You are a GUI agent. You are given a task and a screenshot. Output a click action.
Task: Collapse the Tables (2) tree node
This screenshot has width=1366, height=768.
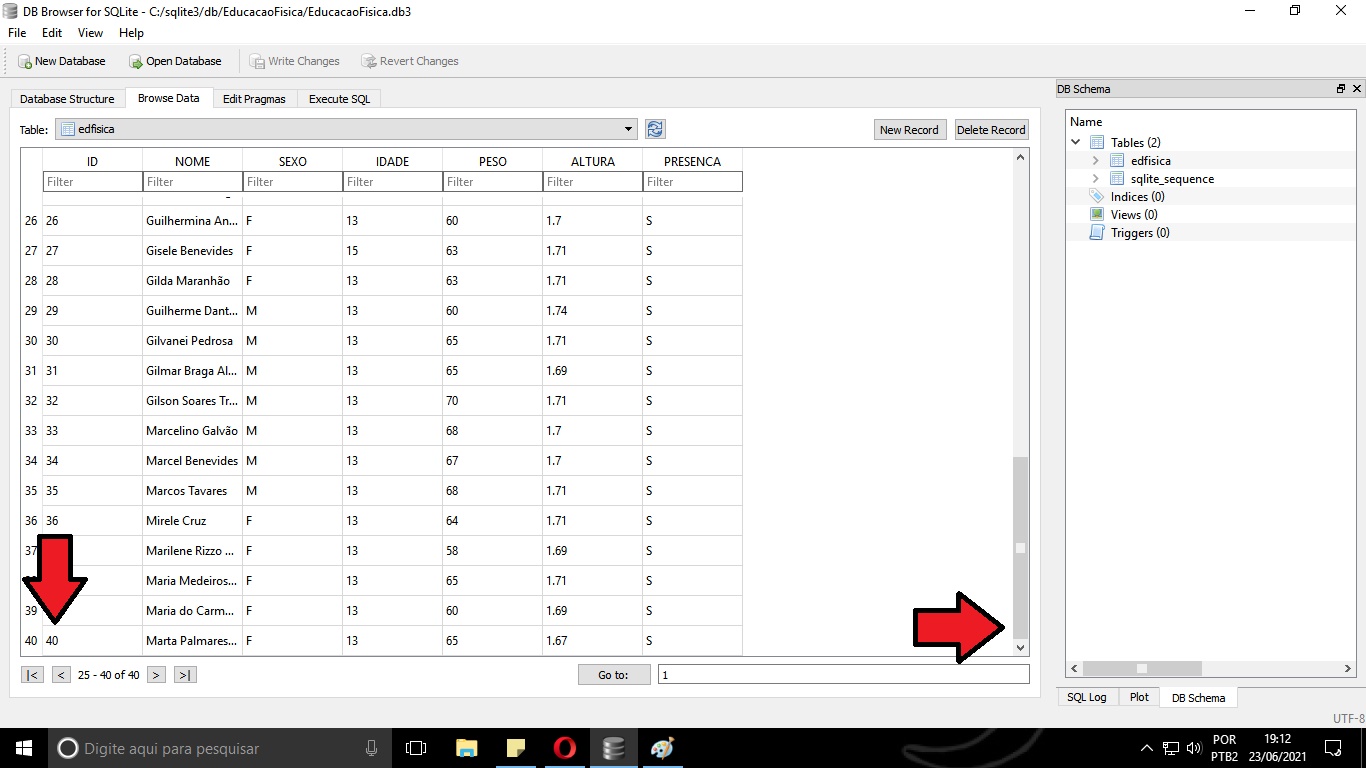(x=1075, y=141)
